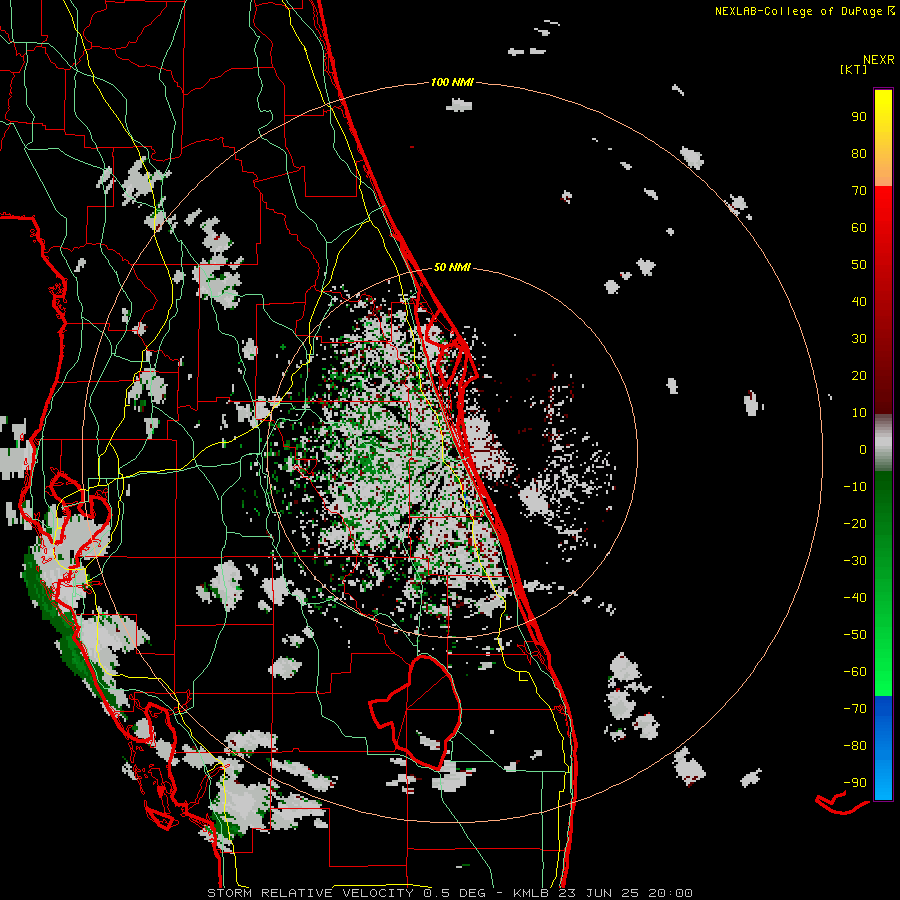Click the -30 knot scale value
The image size is (900, 900).
(855, 561)
